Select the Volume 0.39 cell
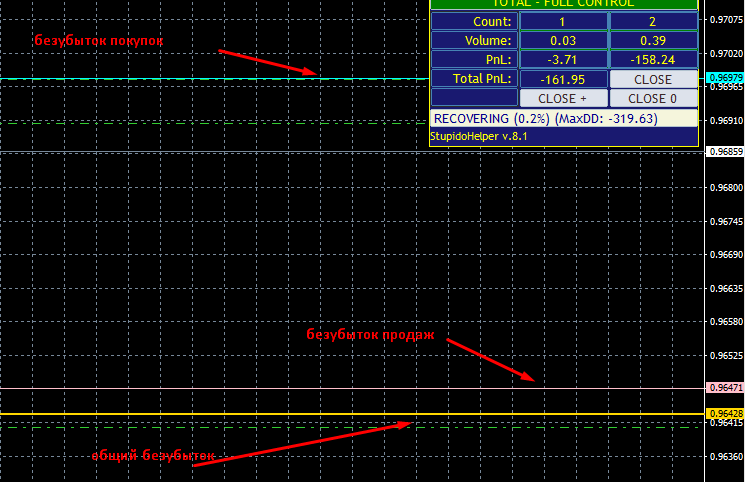This screenshot has height=482, width=745. [653, 40]
